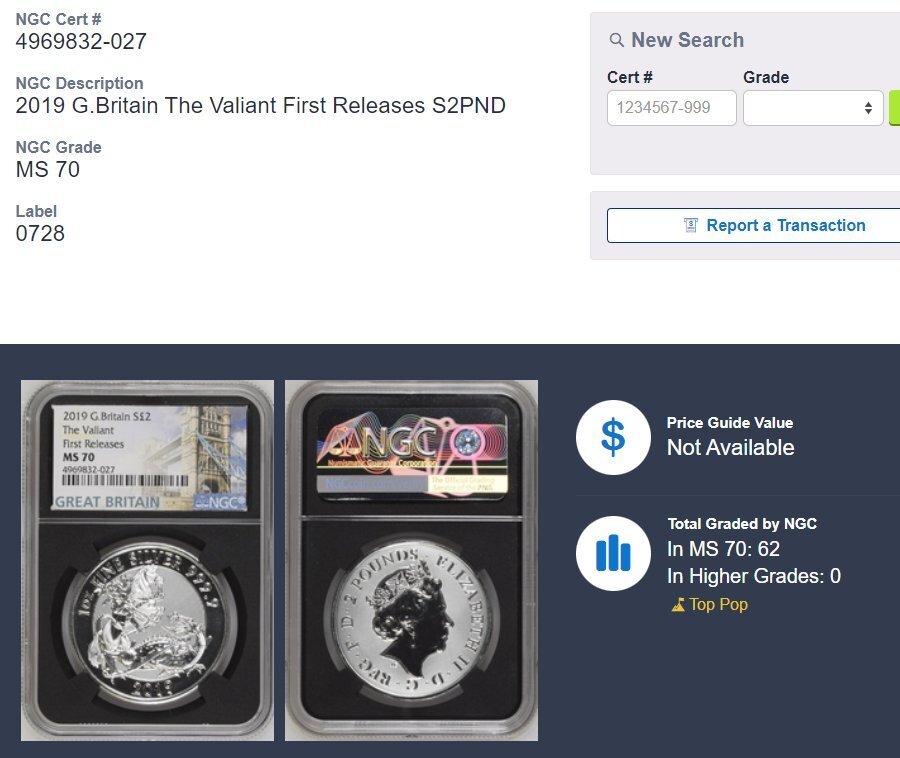Click the Price Guide Value Not Available text

(731, 448)
